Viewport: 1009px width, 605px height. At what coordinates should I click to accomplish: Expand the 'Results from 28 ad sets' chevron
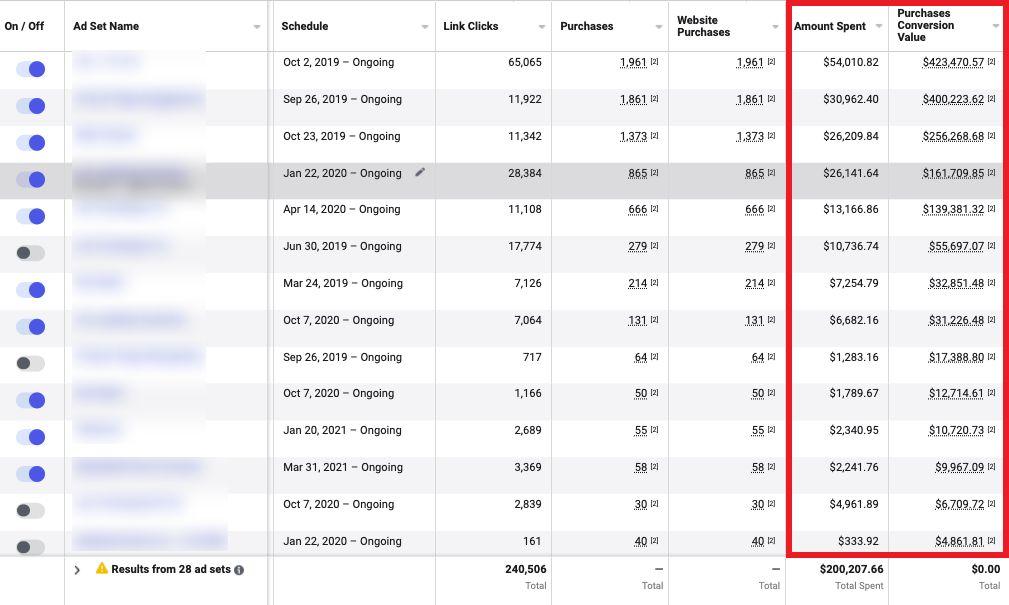[x=77, y=570]
